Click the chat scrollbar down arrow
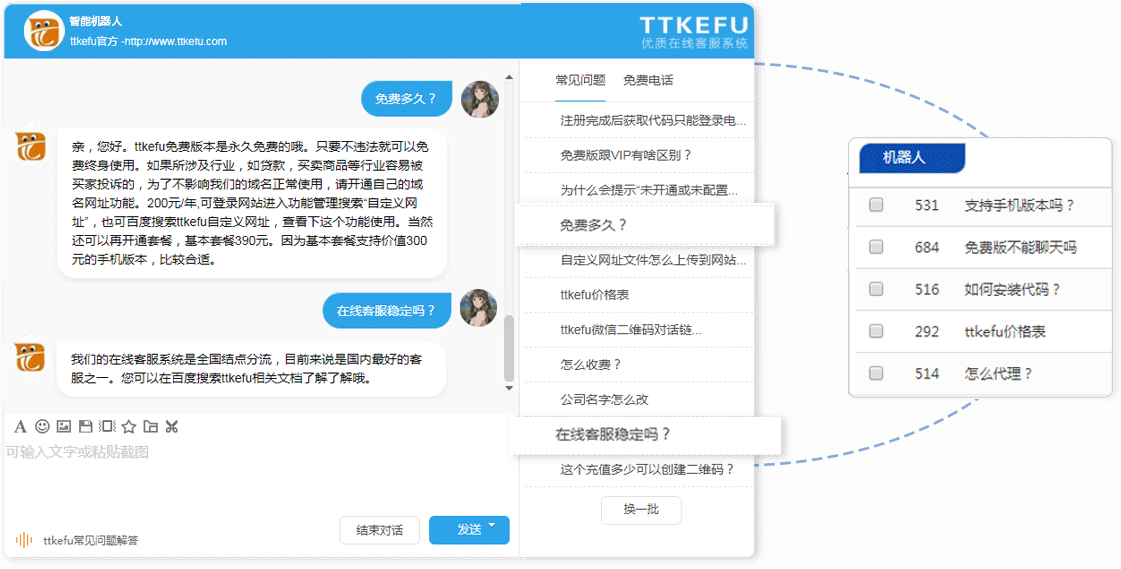This screenshot has width=1121, height=569. click(x=509, y=388)
